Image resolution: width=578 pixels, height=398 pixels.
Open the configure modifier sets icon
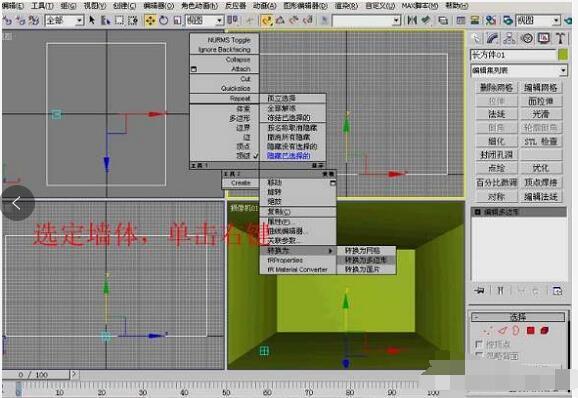point(557,290)
